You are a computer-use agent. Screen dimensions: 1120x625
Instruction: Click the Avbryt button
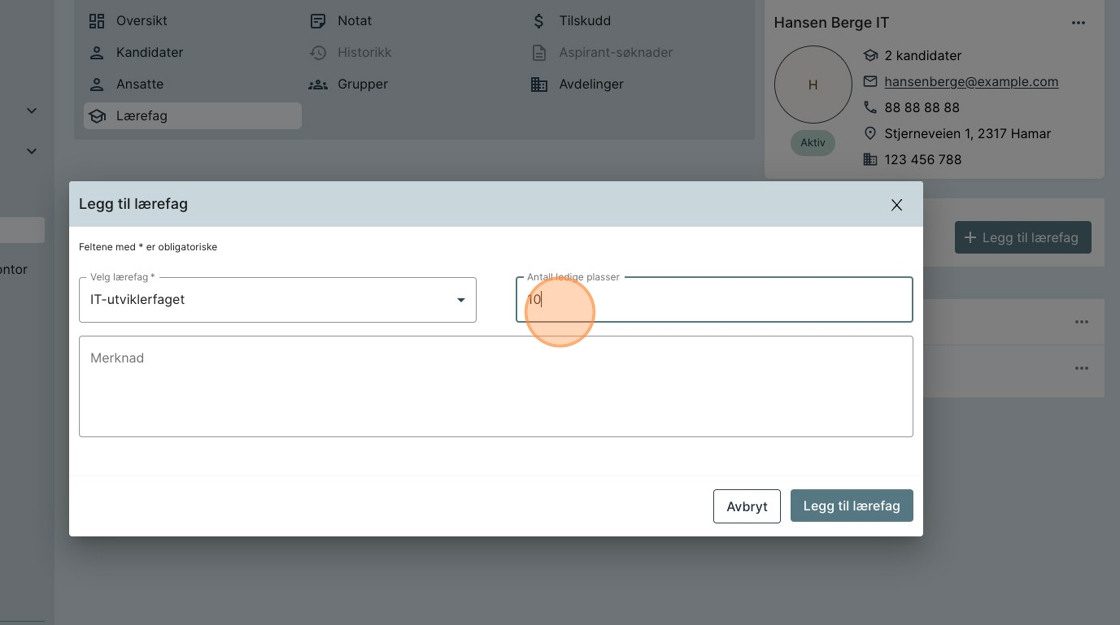(747, 506)
